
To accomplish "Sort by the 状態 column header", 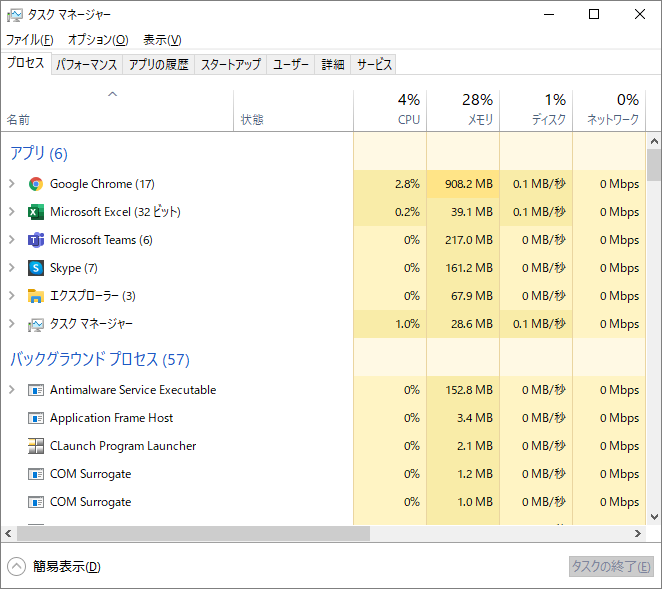I will tap(293, 111).
